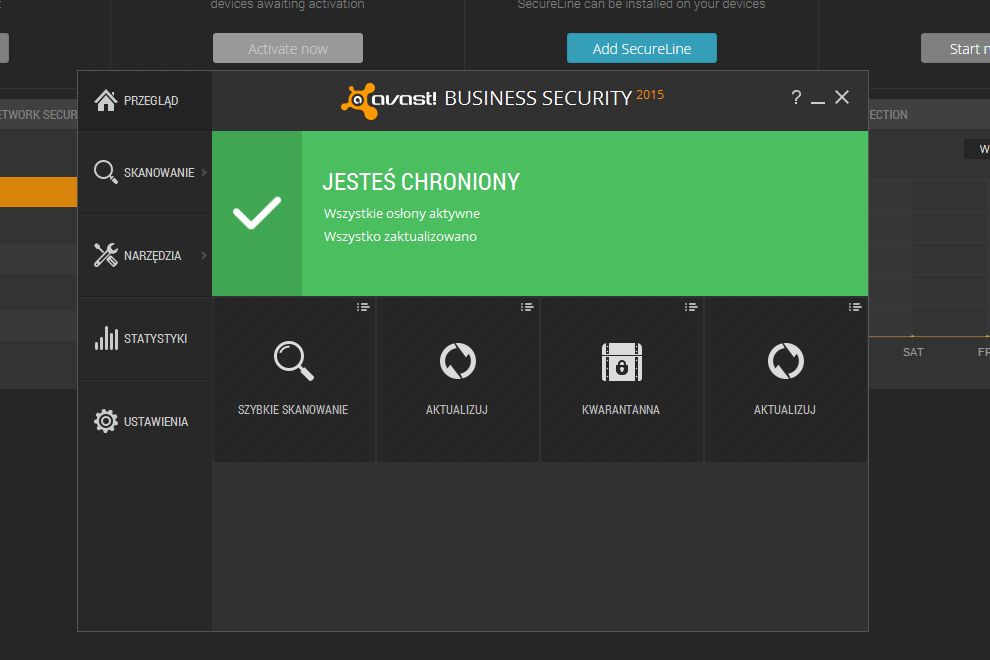Minimize the avast Business Security window

coord(818,101)
